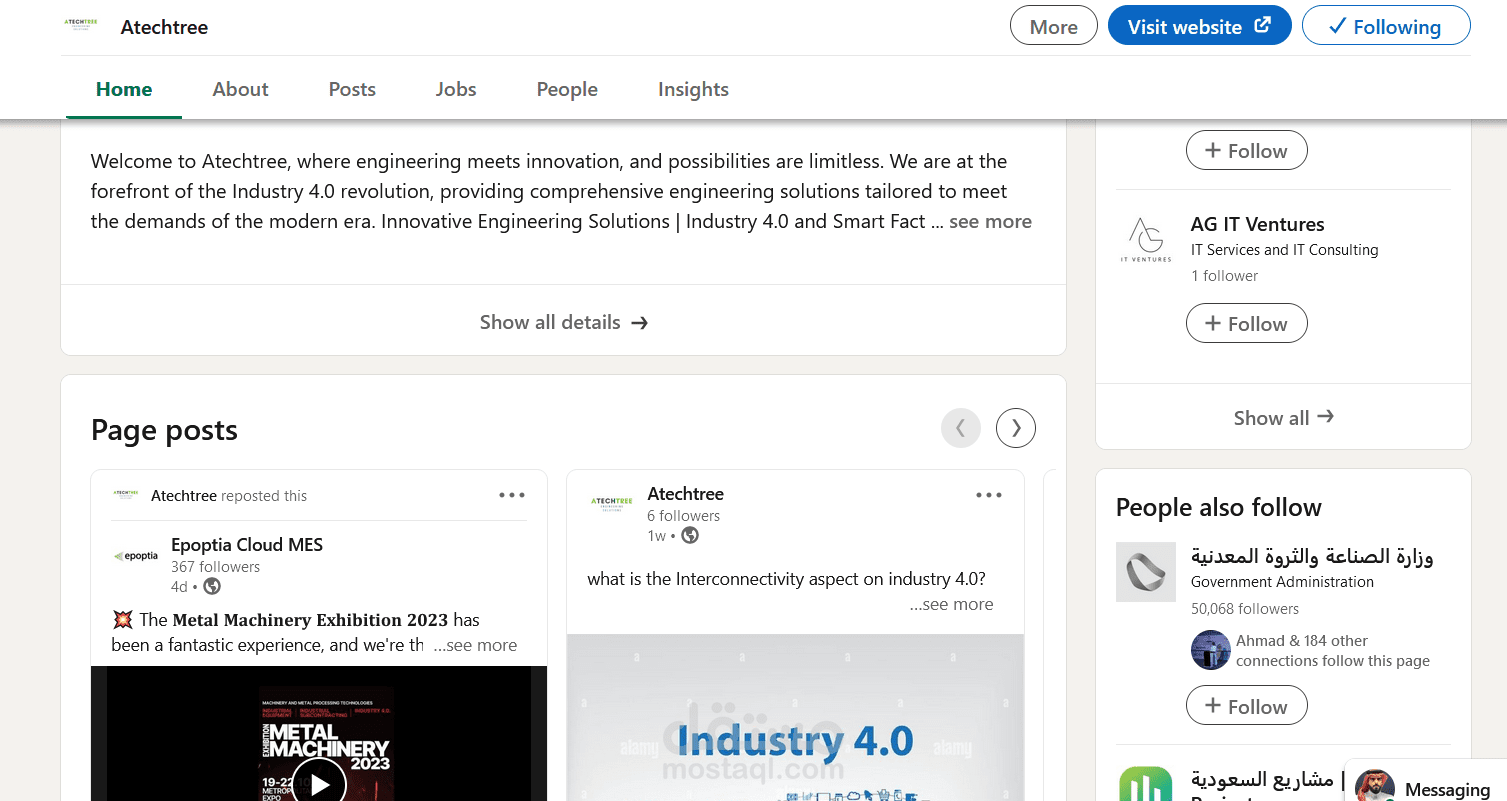The image size is (1507, 801).
Task: Open the About tab
Action: (240, 89)
